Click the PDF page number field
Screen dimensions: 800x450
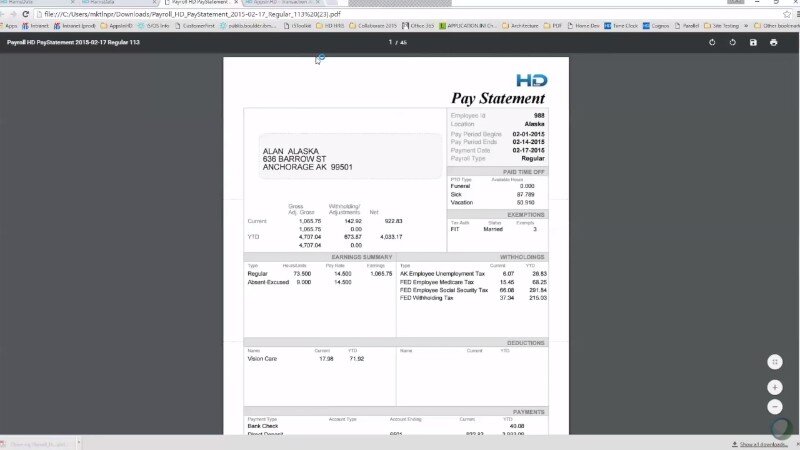tap(391, 43)
